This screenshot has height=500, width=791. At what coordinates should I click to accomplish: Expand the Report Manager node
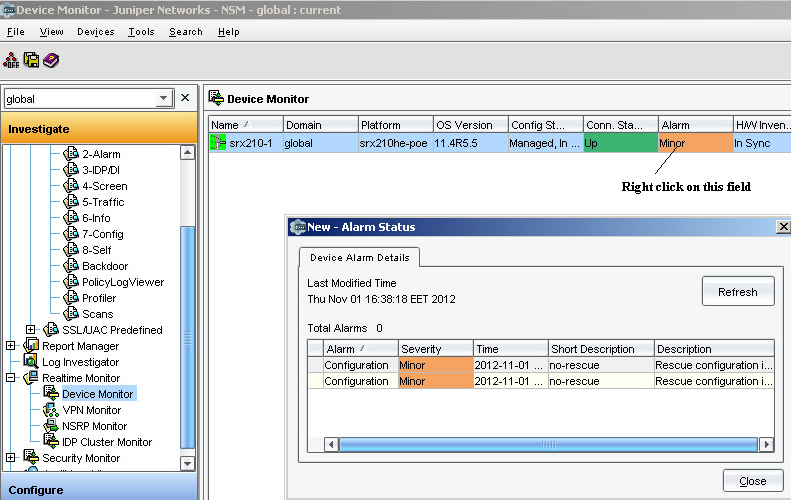click(x=11, y=346)
